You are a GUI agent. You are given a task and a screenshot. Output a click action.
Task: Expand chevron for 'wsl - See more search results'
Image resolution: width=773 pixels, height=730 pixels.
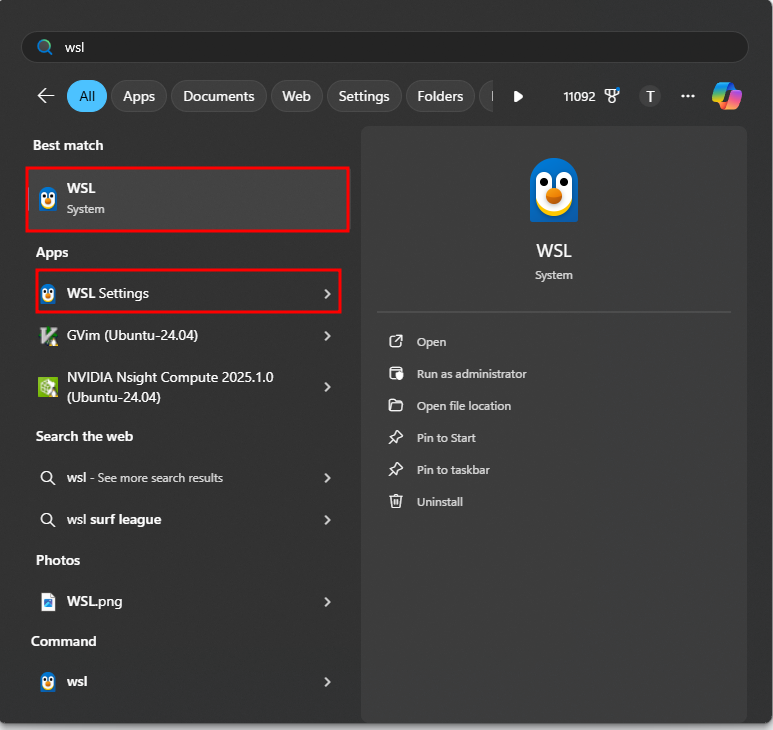[x=327, y=478]
